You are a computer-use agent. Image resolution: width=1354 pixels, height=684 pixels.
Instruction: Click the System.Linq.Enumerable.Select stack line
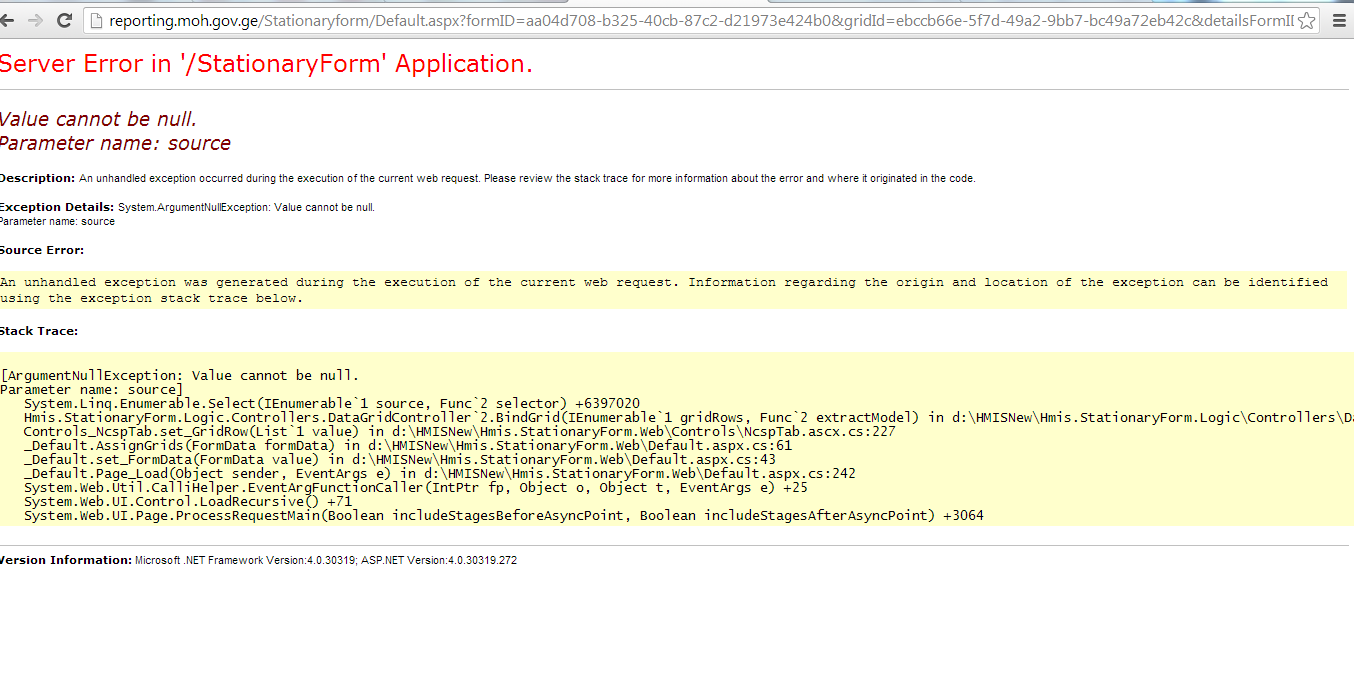click(331, 404)
